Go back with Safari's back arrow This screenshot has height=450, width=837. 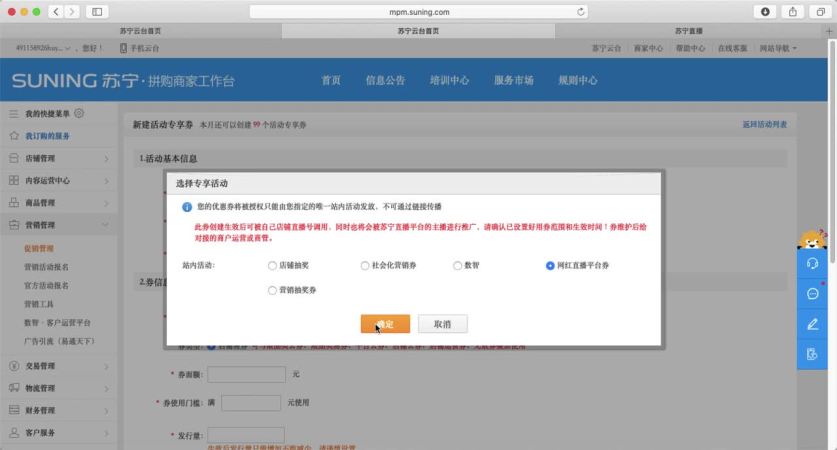coord(56,12)
